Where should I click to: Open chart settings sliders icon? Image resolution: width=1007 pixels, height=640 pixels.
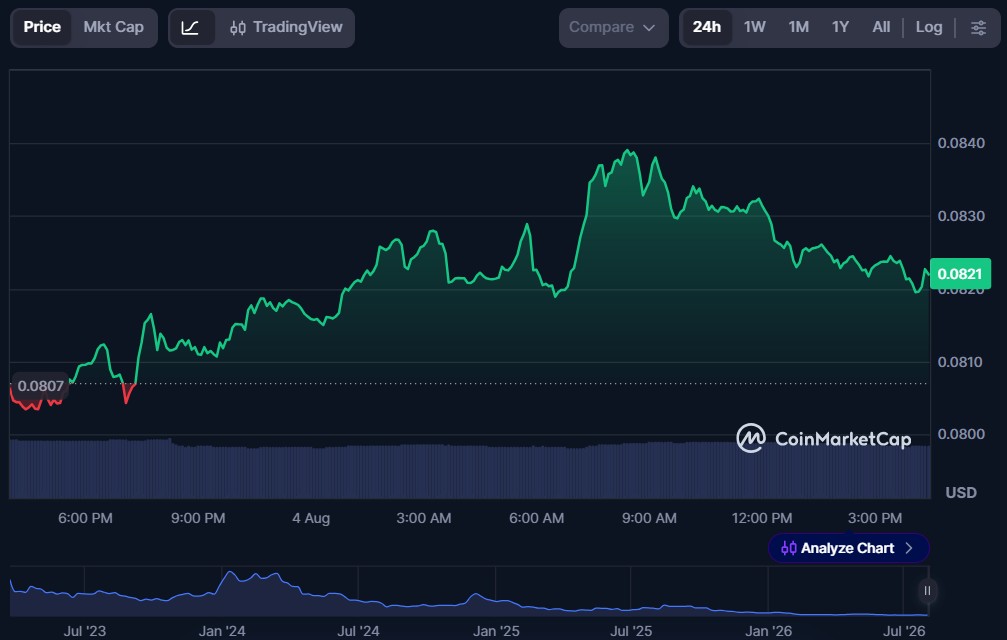[978, 28]
